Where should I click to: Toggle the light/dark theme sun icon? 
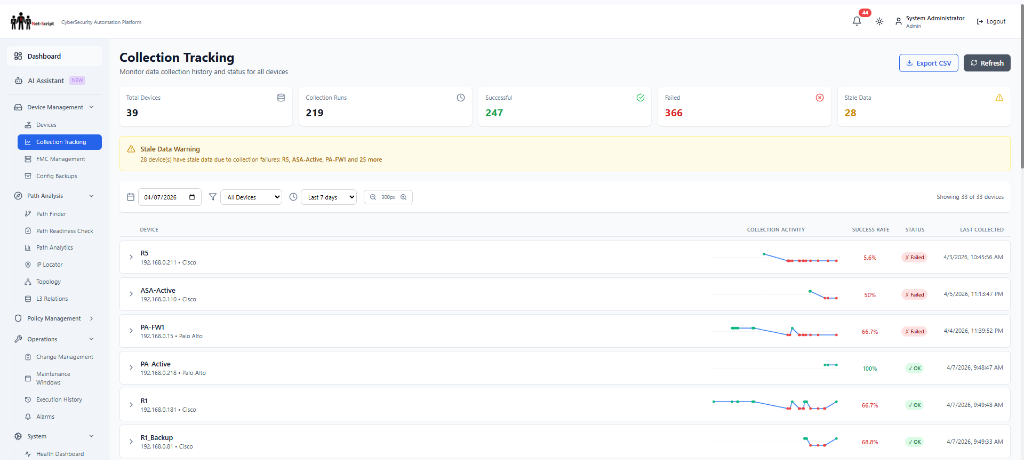point(880,22)
